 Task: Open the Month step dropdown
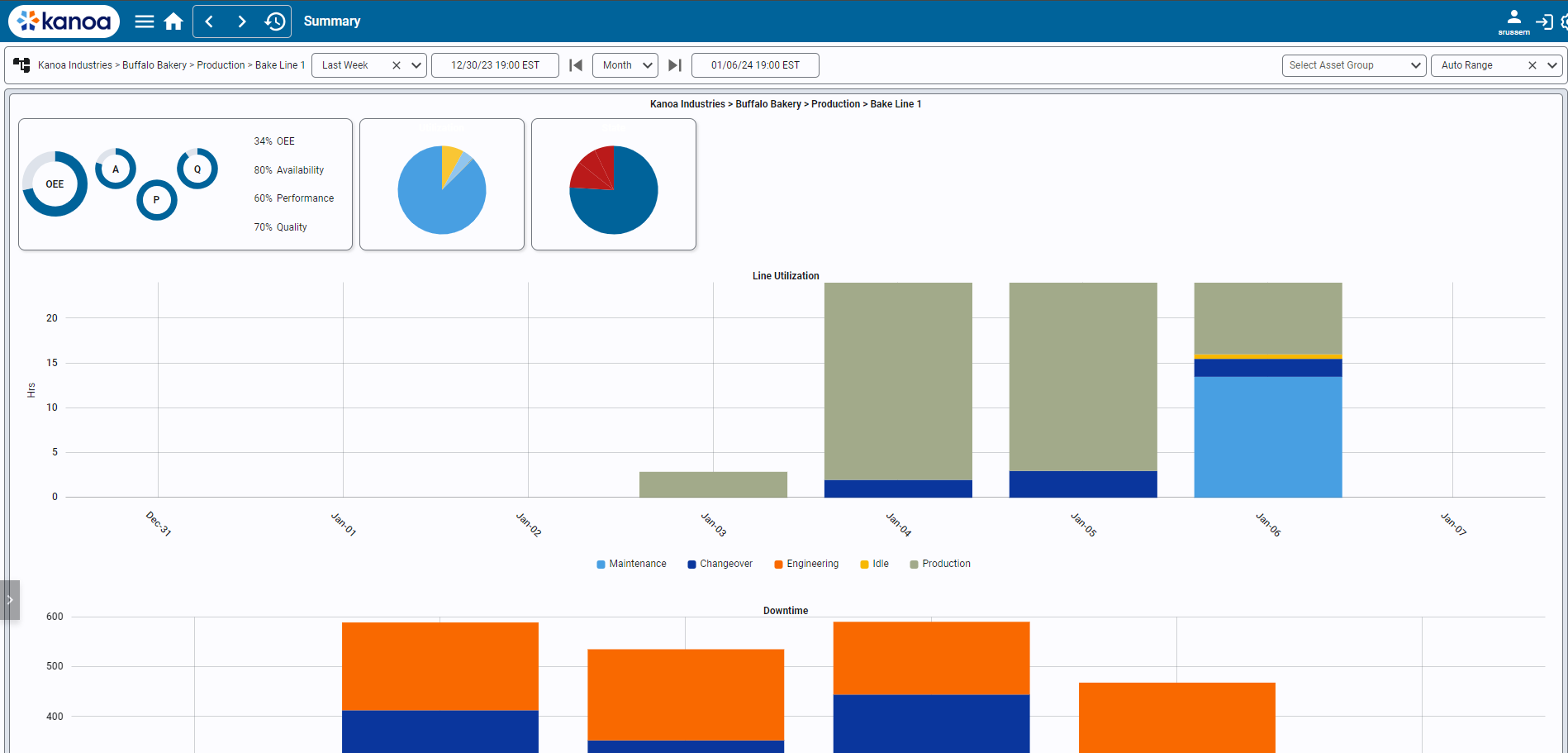point(625,65)
